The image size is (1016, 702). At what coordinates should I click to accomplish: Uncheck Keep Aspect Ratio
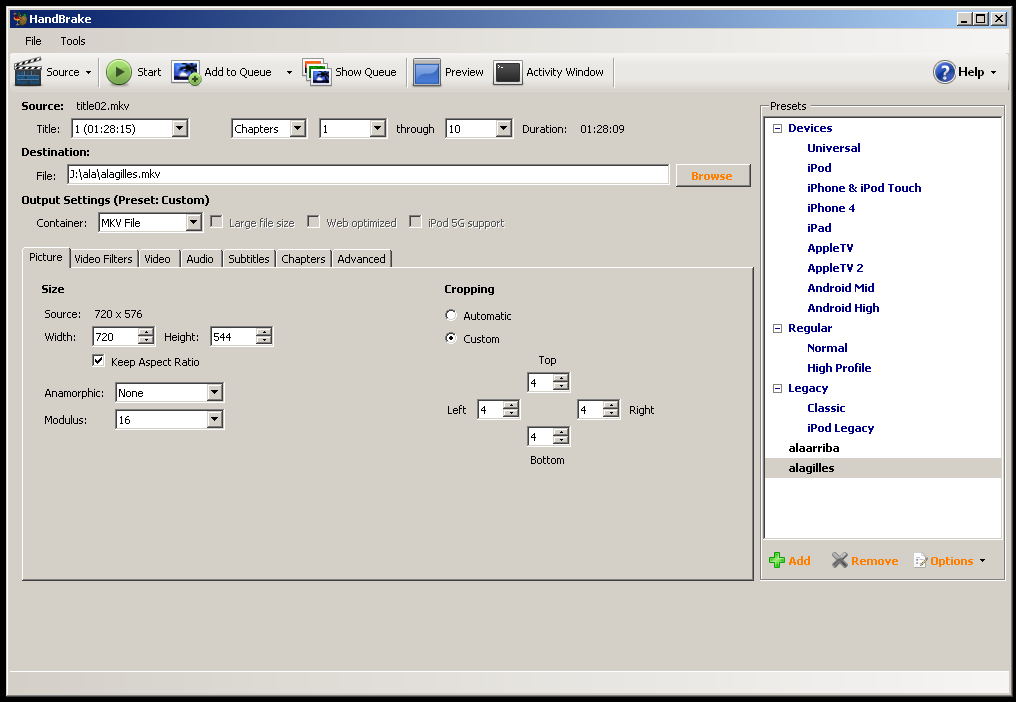(98, 361)
